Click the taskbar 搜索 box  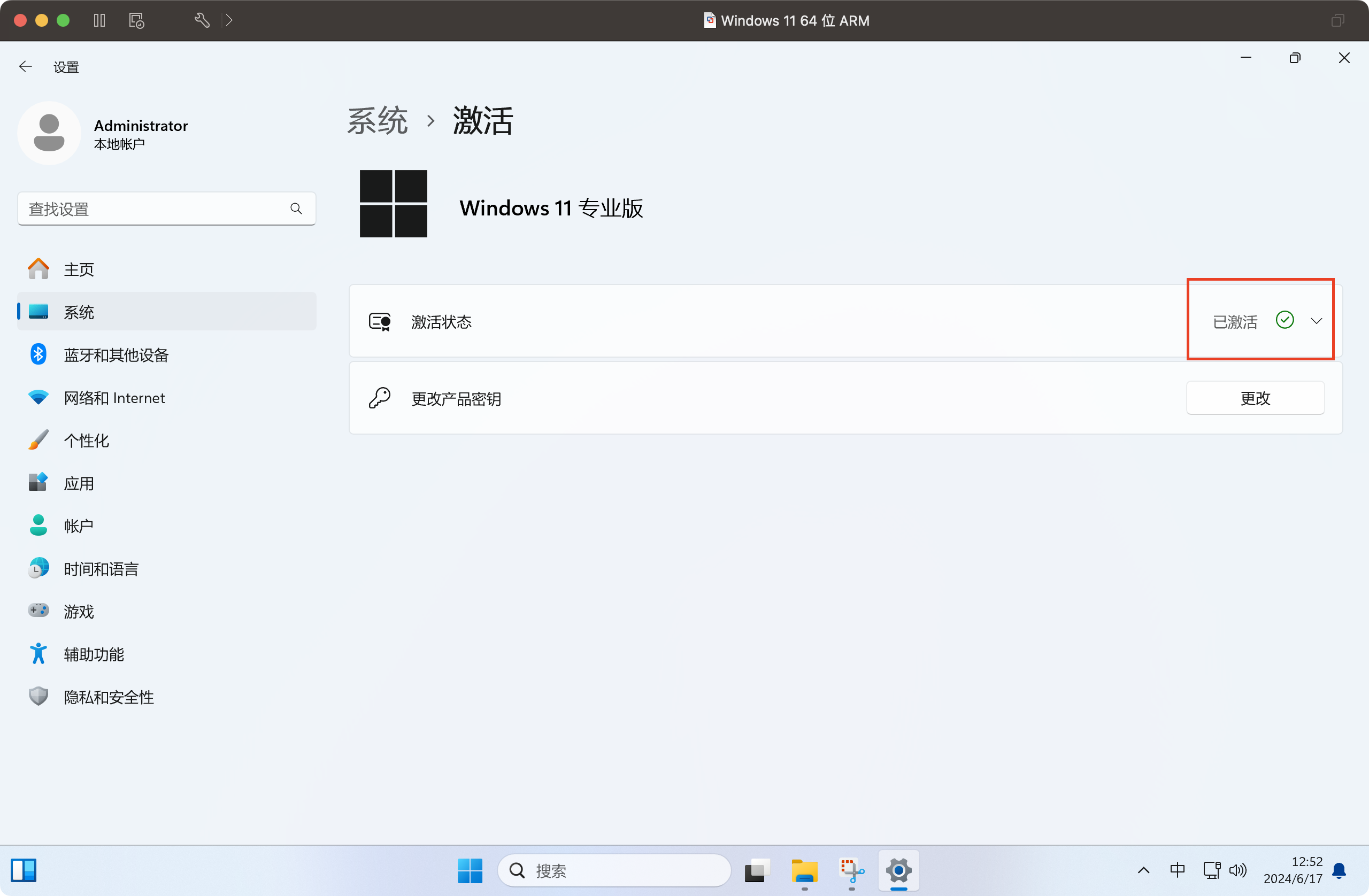click(x=614, y=871)
